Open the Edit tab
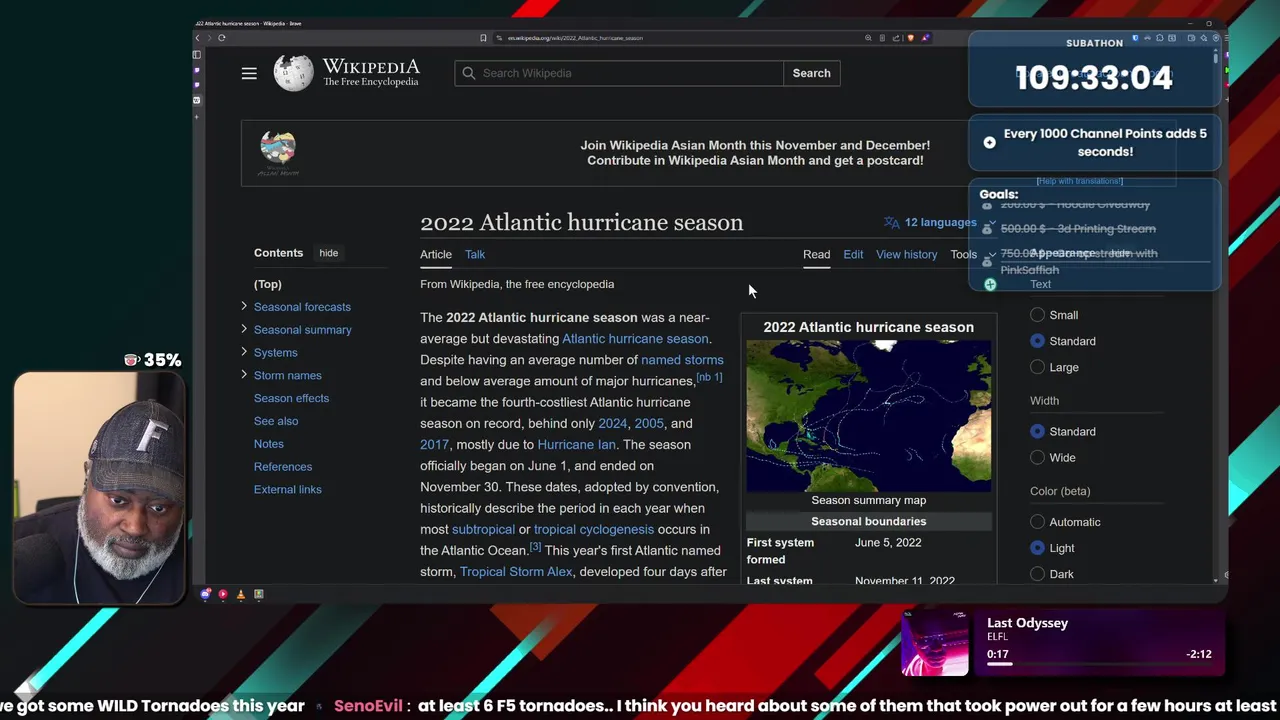1280x720 pixels. tap(853, 254)
